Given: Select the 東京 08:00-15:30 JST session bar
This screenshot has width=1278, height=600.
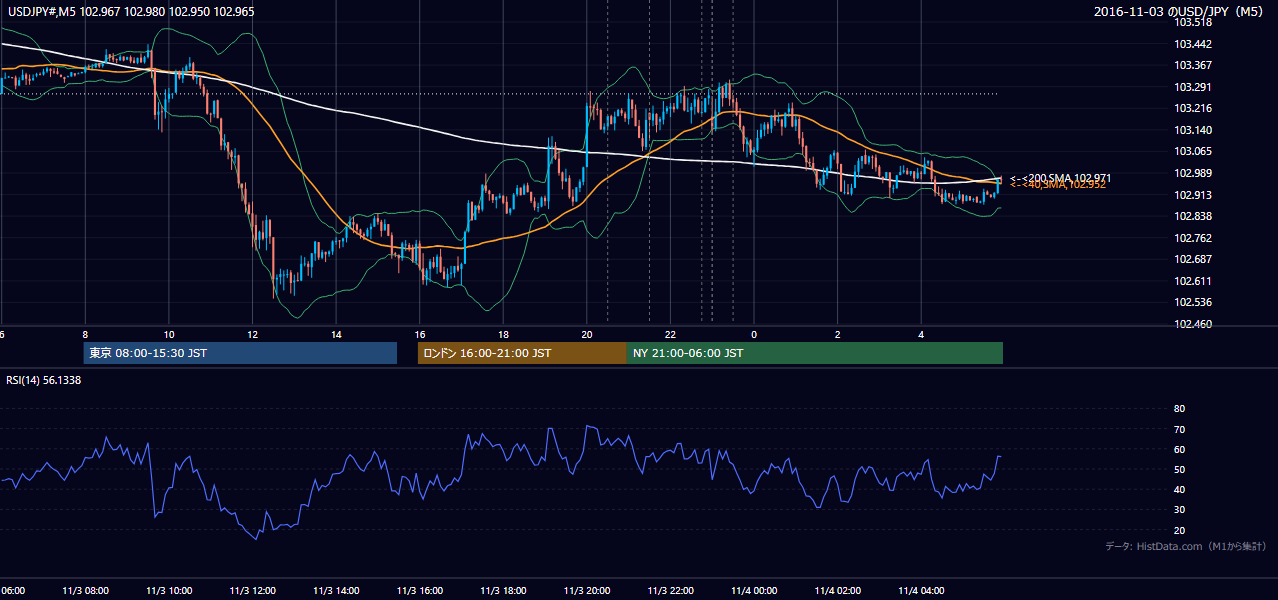Looking at the screenshot, I should 240,353.
